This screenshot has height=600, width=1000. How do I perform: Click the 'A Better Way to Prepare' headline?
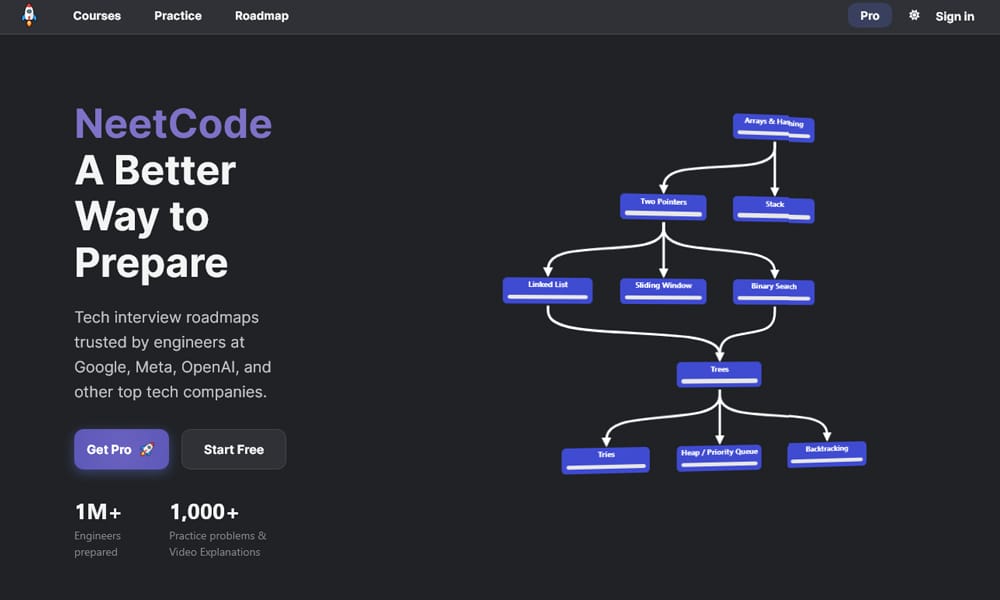click(x=155, y=217)
